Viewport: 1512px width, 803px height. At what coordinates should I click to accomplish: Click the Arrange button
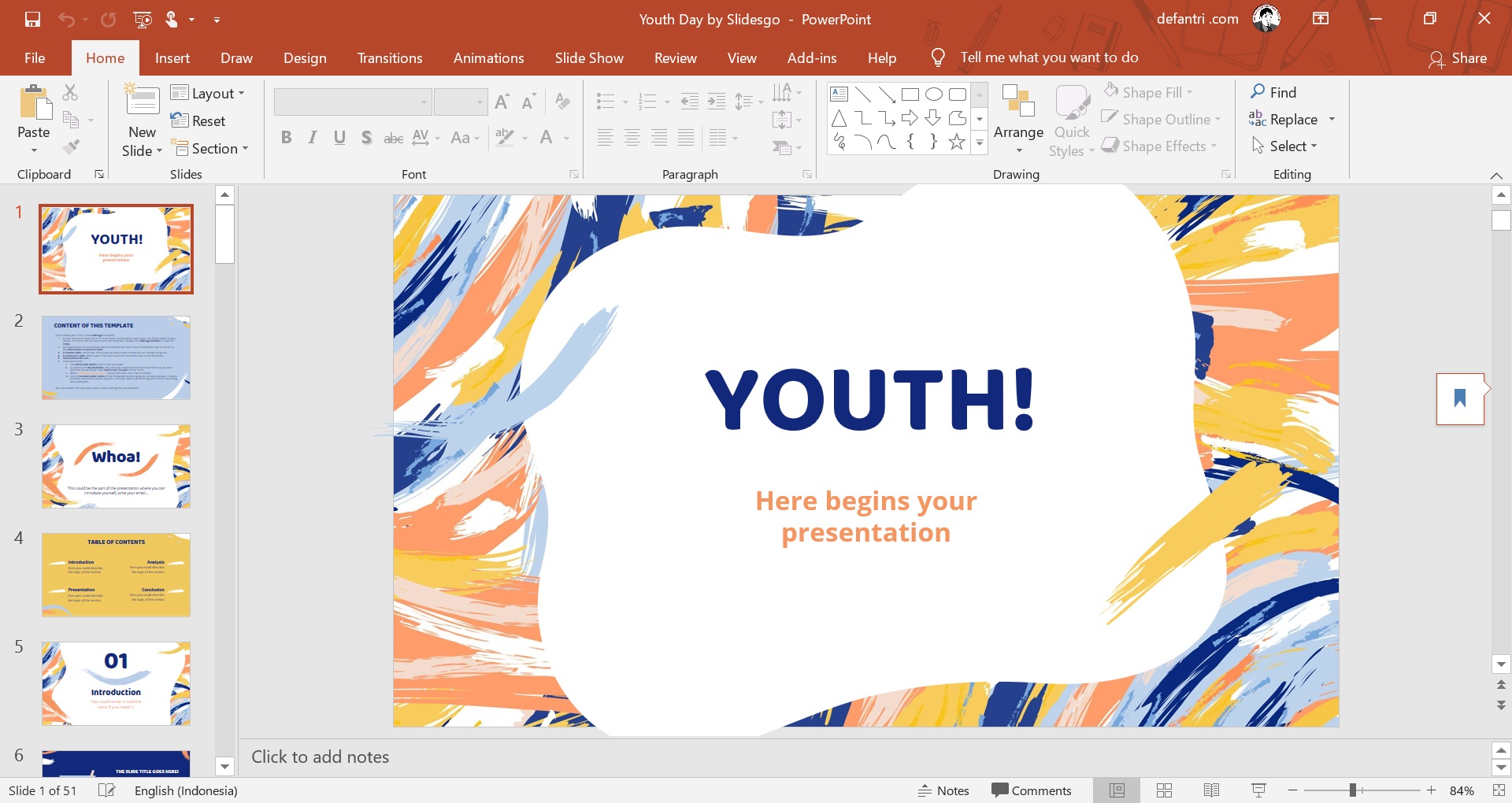(1018, 118)
